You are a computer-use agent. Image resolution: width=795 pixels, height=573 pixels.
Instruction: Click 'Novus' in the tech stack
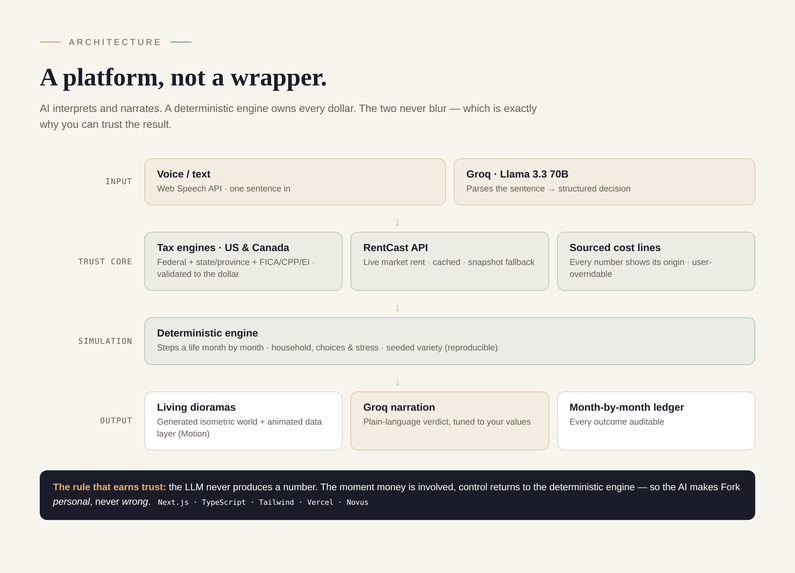pyautogui.click(x=357, y=503)
